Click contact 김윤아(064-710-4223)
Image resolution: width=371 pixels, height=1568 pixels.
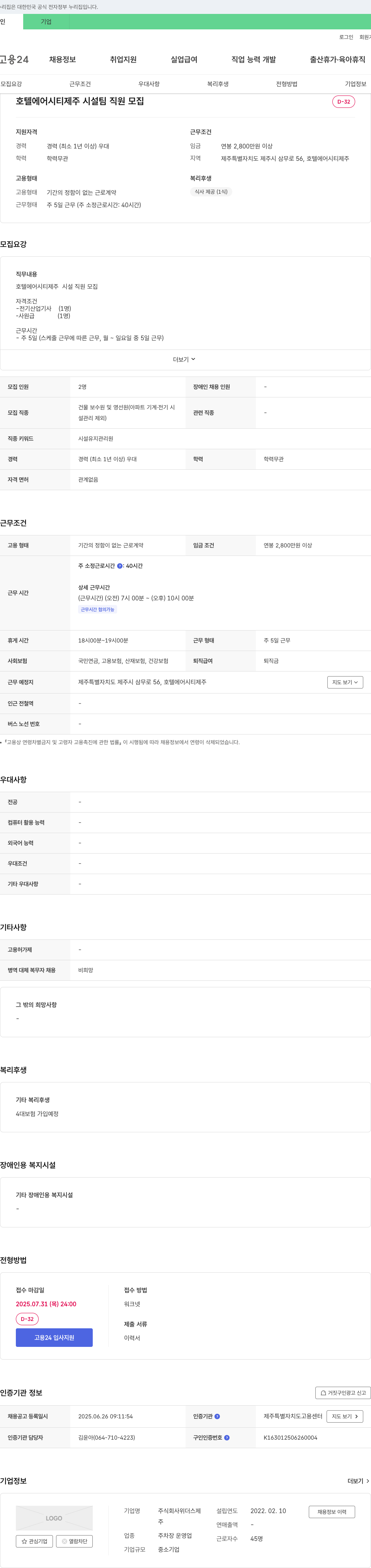click(x=106, y=1438)
